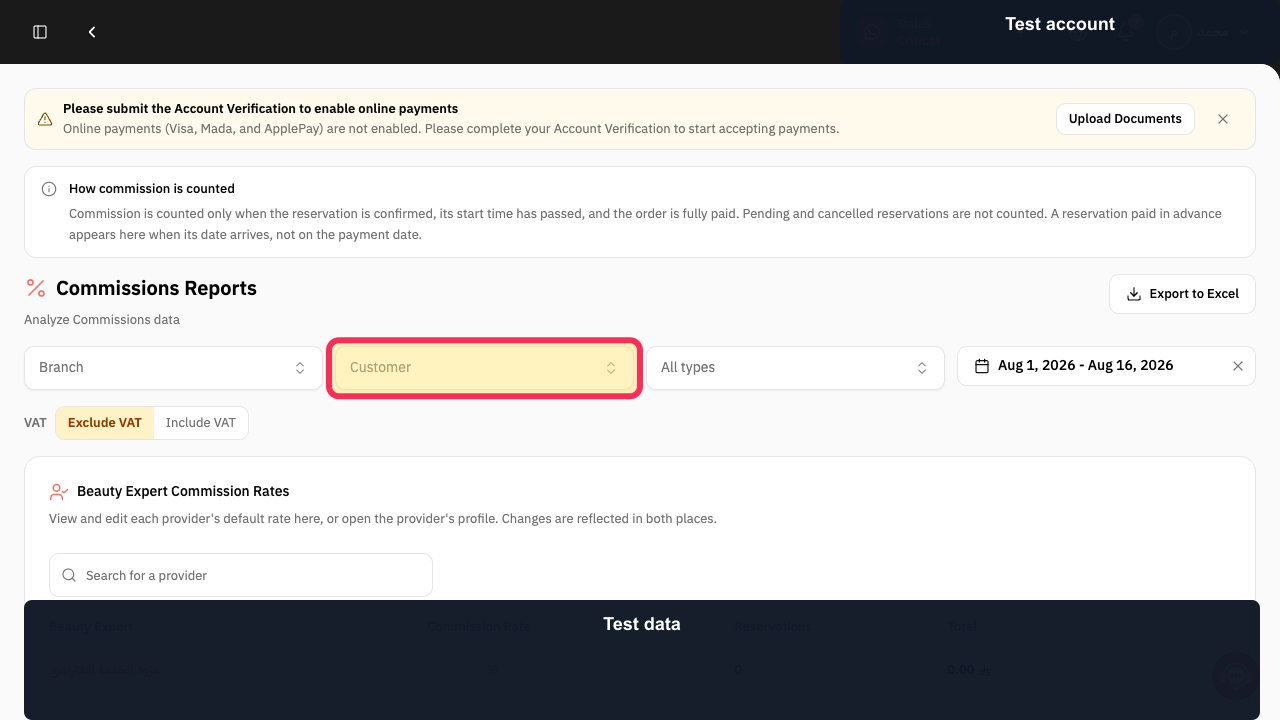Screen dimensions: 1280x720
Task: Dismiss the account verification banner
Action: click(1223, 118)
